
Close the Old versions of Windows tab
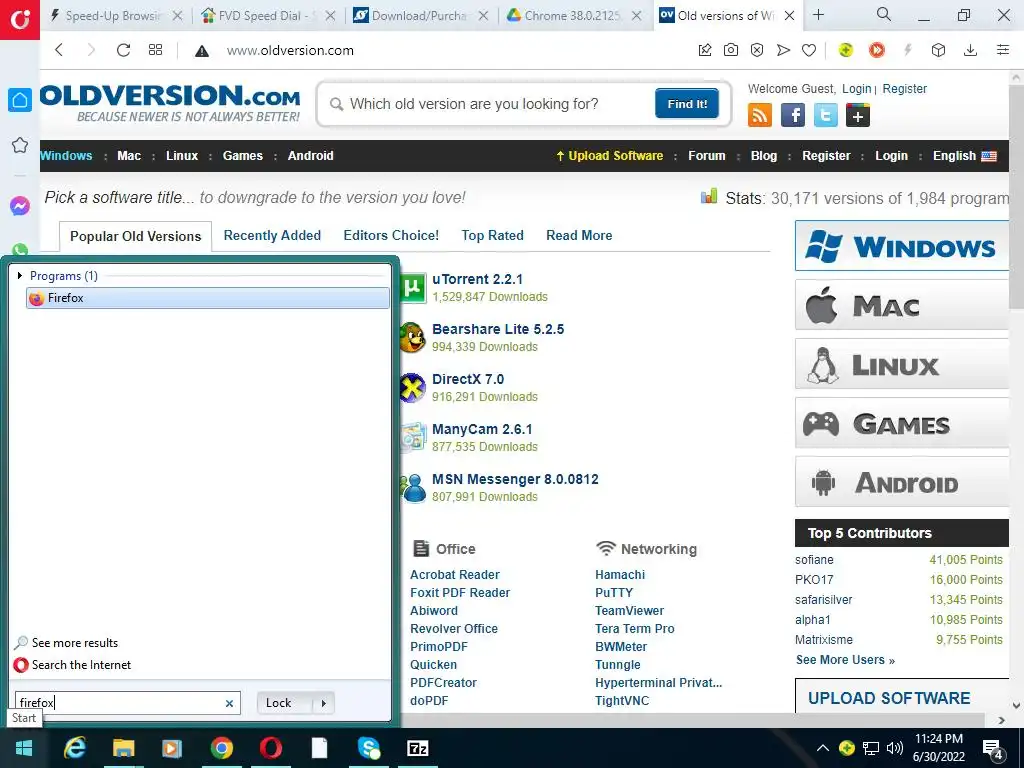click(790, 16)
